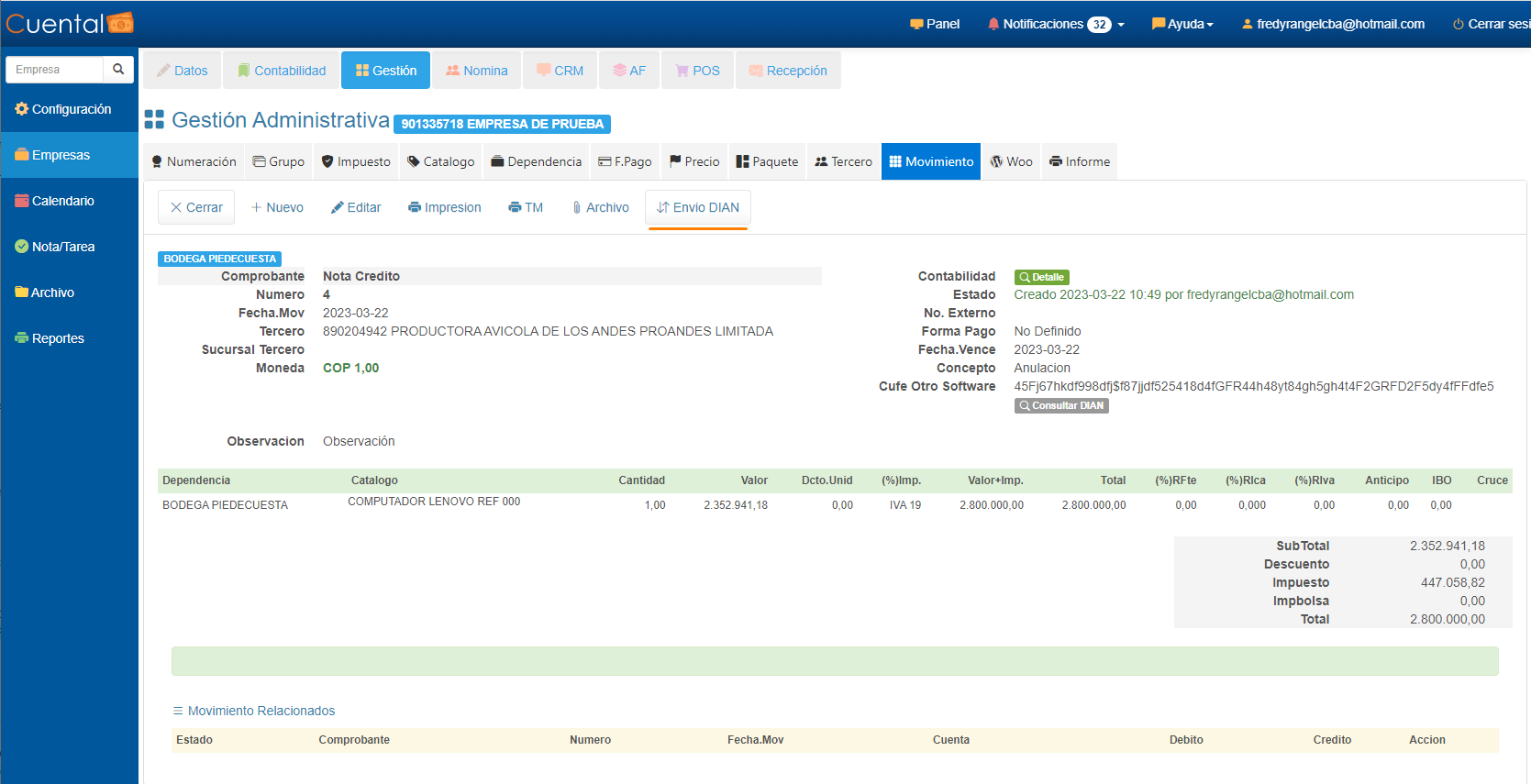
Task: Open Configuración from the sidebar
Action: click(x=62, y=109)
